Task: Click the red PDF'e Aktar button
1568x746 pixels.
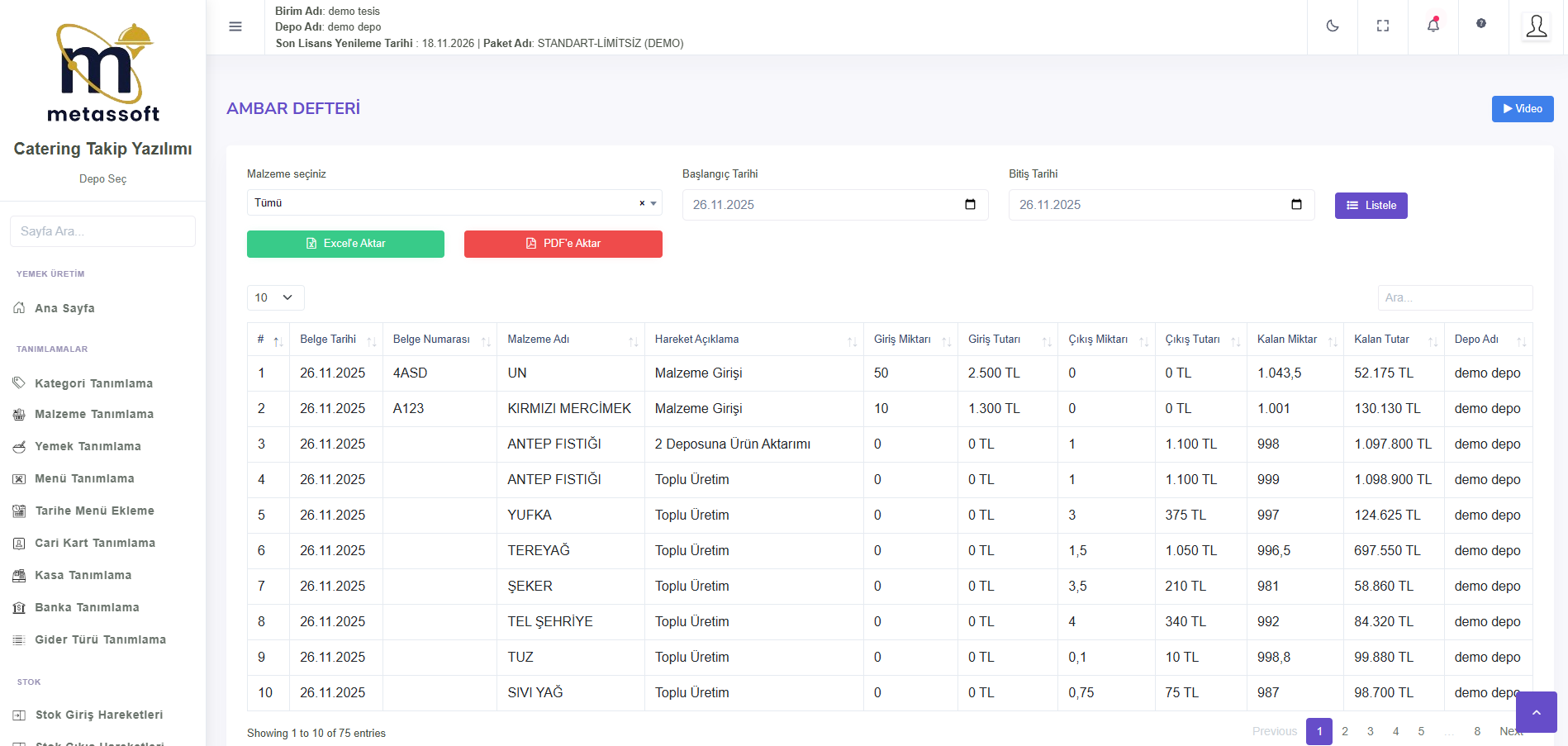Action: coord(563,244)
